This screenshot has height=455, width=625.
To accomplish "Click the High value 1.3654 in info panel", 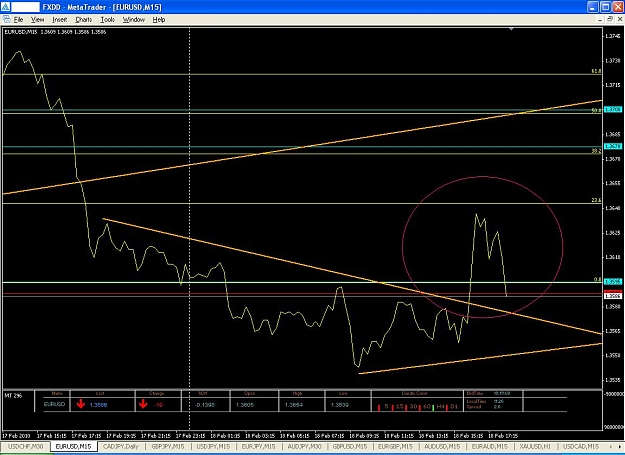I will (294, 405).
